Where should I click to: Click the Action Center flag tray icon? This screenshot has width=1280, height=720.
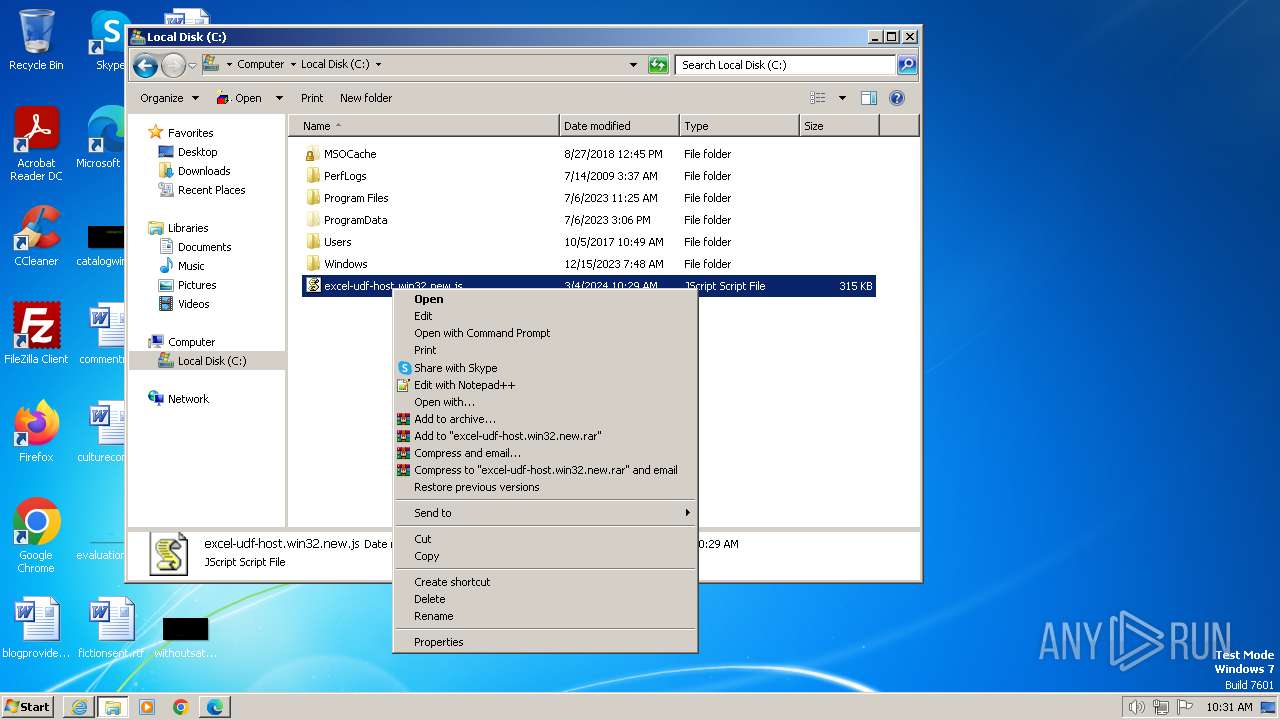(1184, 707)
